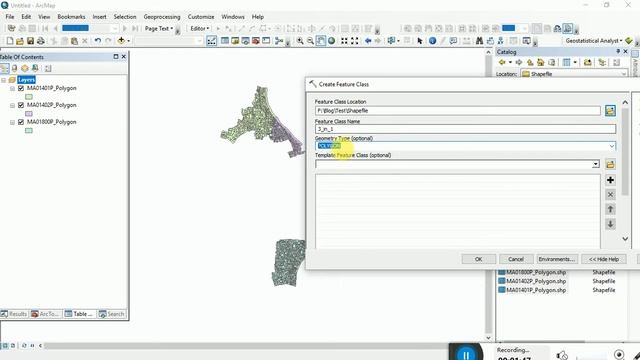Collapse the MA01800P_Polygon layer legend
Image resolution: width=640 pixels, height=360 pixels.
click(12, 122)
